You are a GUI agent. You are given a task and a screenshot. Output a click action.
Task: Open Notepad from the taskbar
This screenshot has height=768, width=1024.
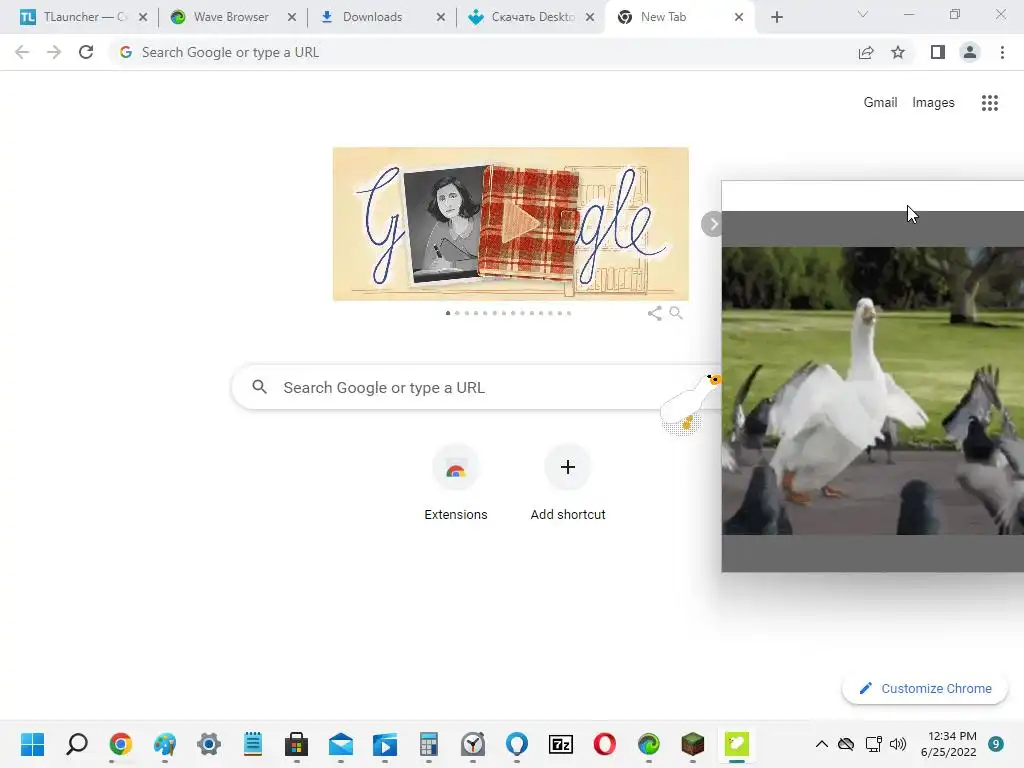click(x=253, y=744)
